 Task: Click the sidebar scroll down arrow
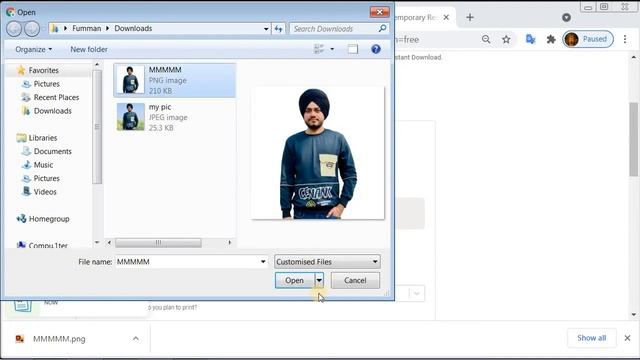pos(97,242)
